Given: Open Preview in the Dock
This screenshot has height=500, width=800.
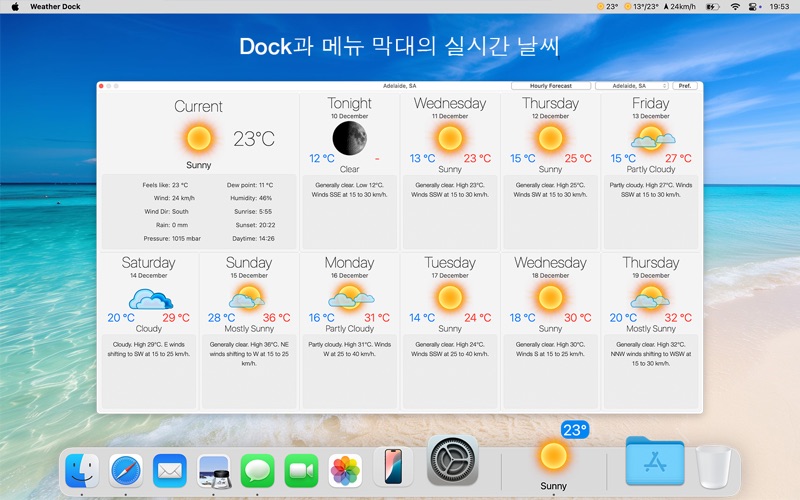Looking at the screenshot, I should click(x=214, y=471).
